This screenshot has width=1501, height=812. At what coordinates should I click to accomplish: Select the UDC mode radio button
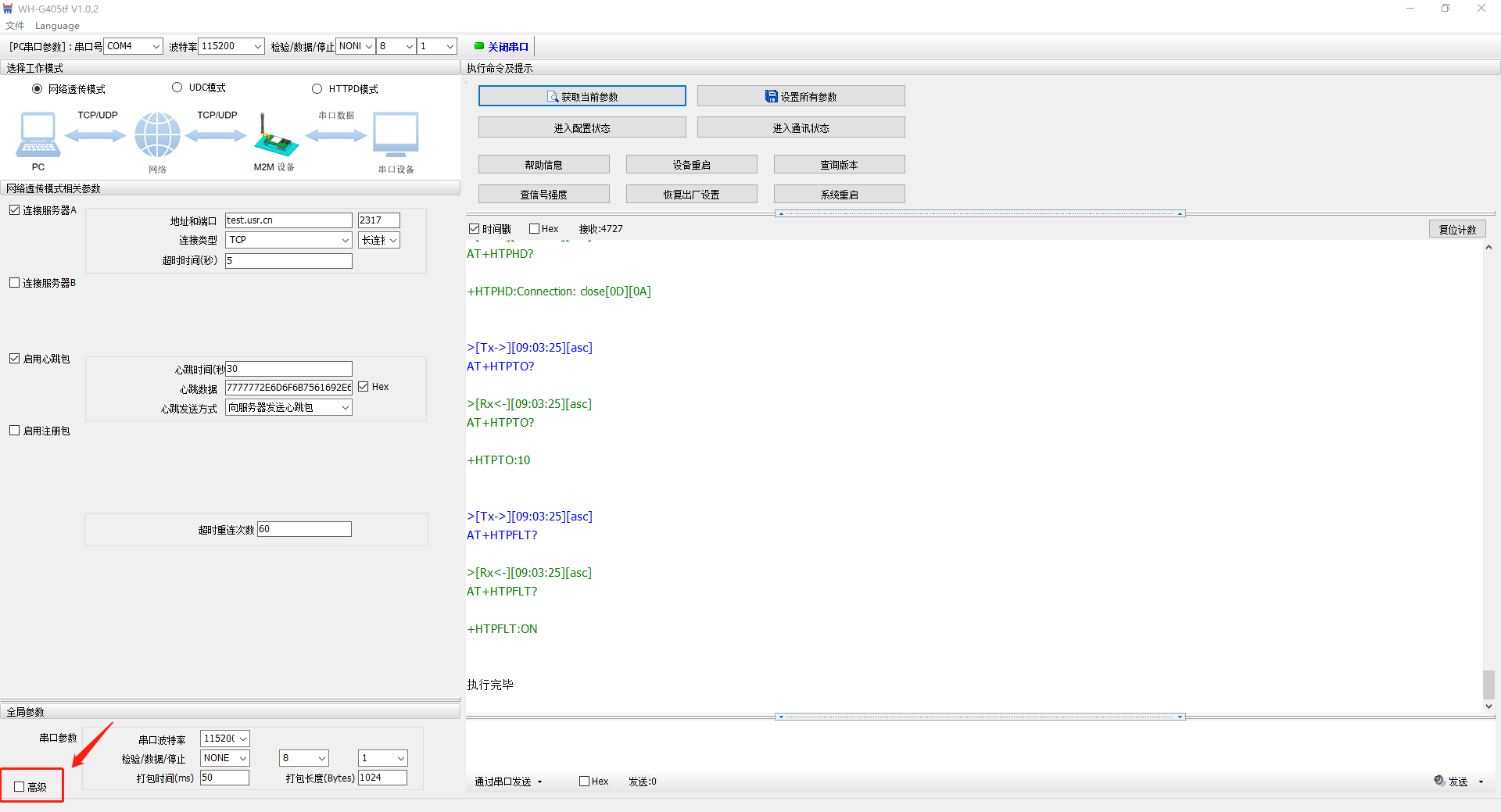[x=177, y=88]
